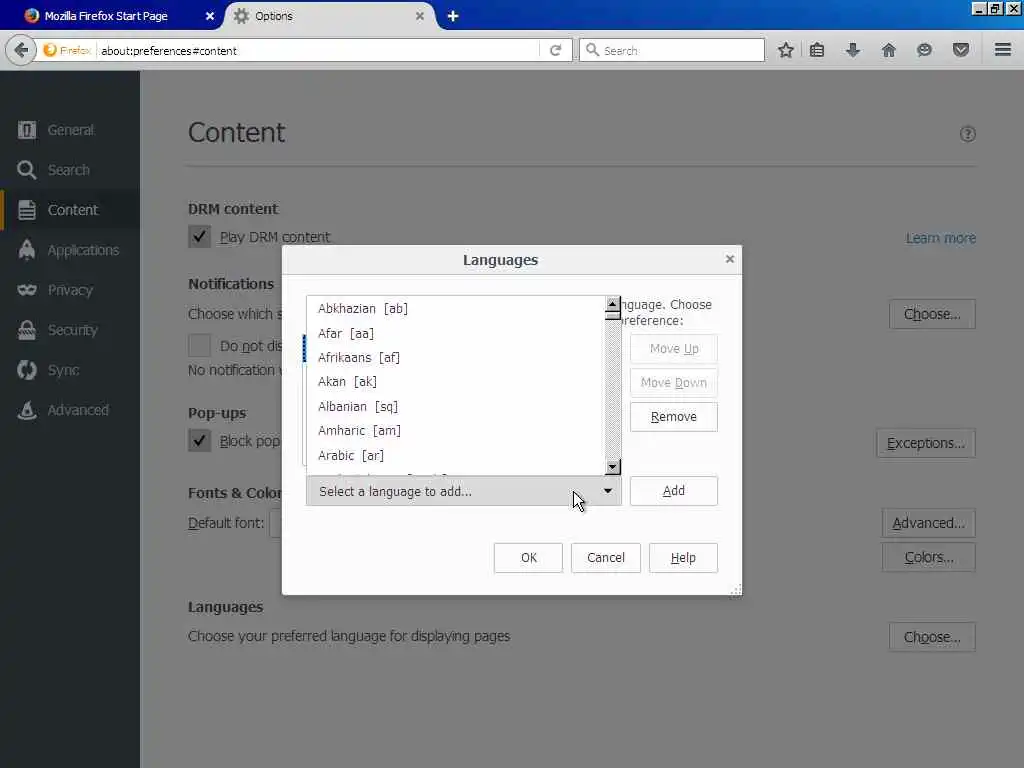The image size is (1024, 768).
Task: Open pop-up Exceptions button
Action: tap(925, 443)
